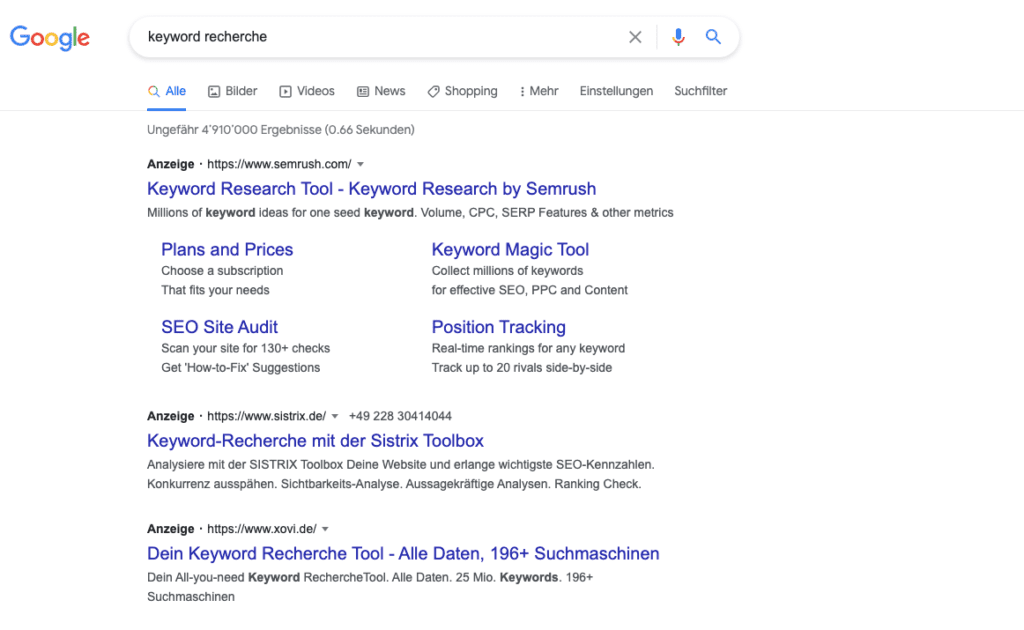Open Keyword-Recherche mit der Sistrix Toolbox
The width and height of the screenshot is (1024, 630).
click(315, 441)
